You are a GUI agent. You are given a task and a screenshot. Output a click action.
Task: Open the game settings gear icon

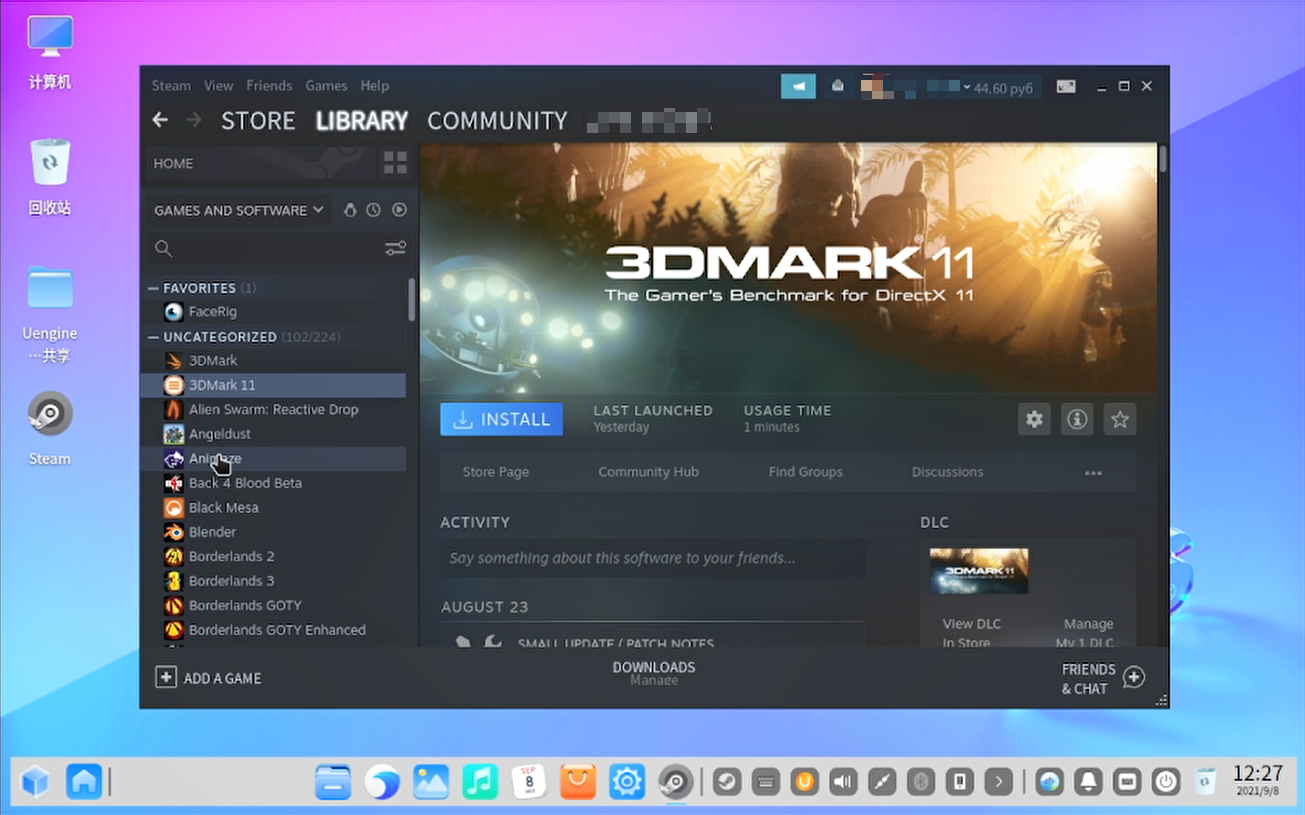point(1034,419)
